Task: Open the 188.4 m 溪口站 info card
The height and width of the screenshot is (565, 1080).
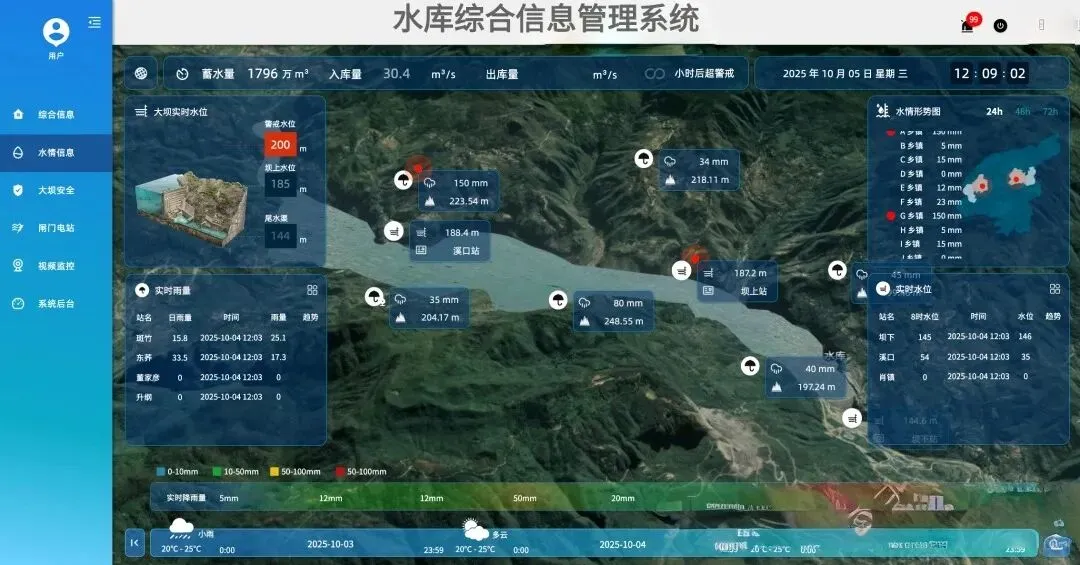Action: (x=450, y=241)
